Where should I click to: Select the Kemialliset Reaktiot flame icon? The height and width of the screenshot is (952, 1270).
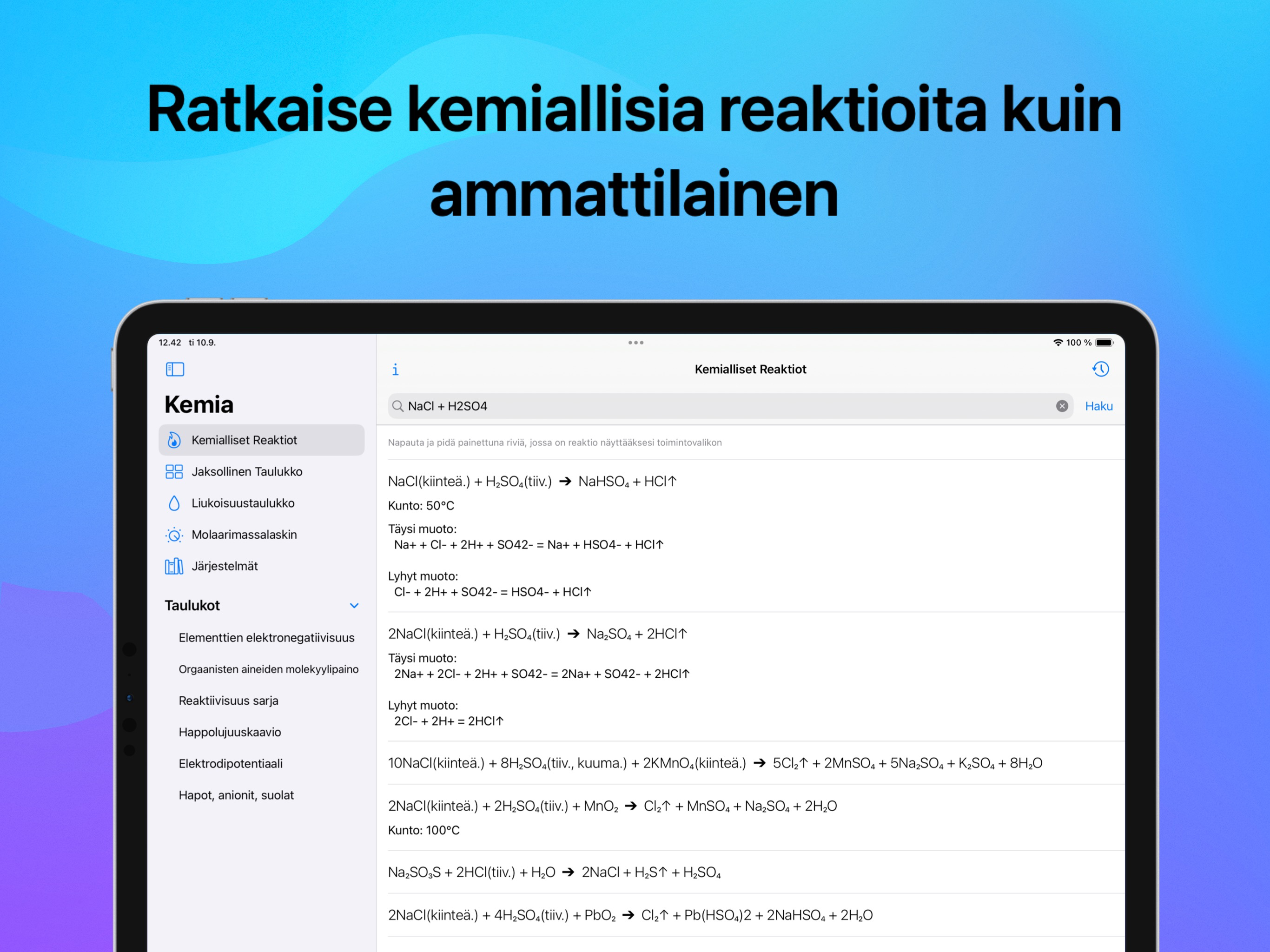coord(174,440)
